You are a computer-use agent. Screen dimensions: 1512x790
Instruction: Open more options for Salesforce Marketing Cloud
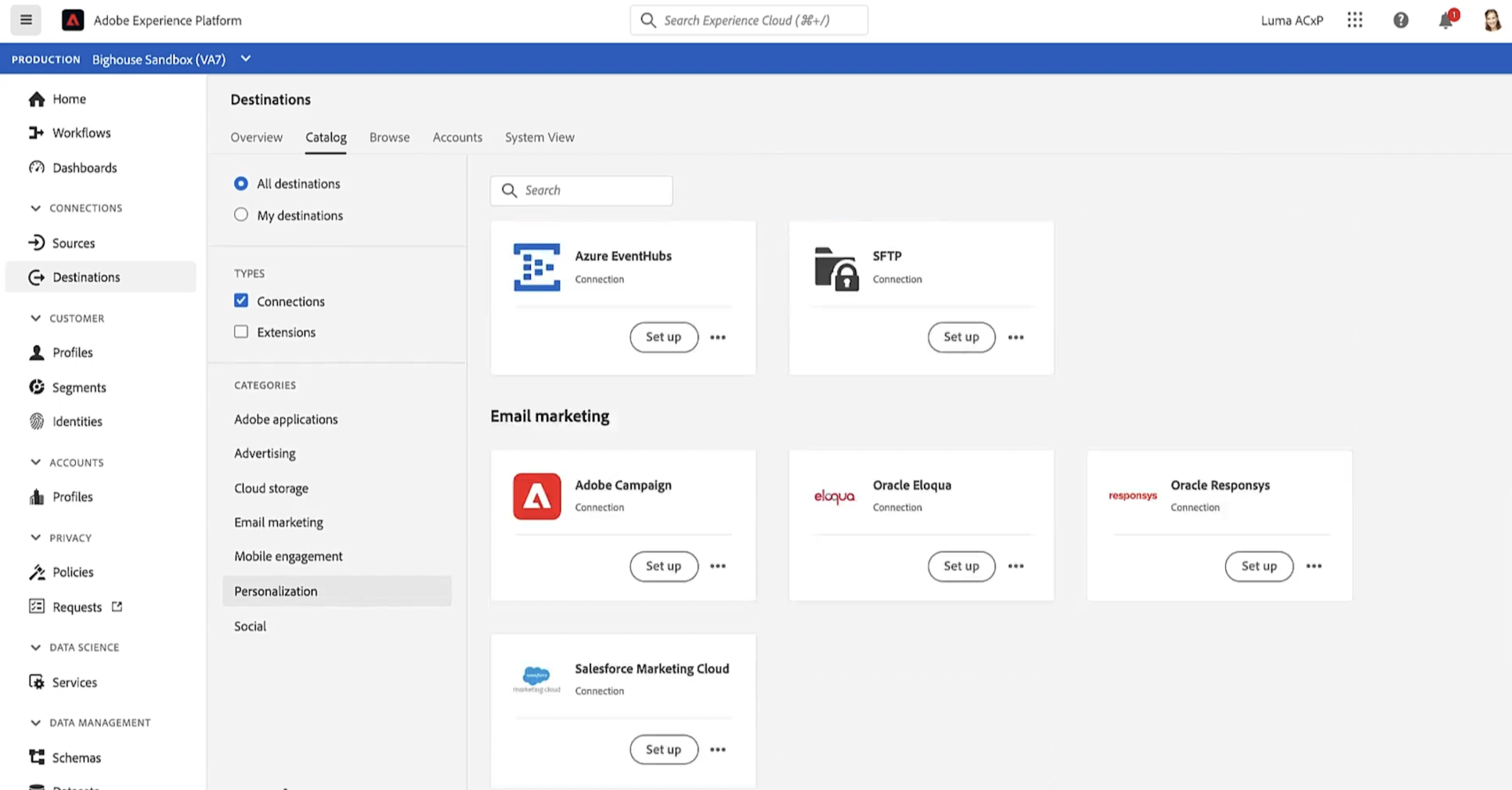pyautogui.click(x=718, y=750)
